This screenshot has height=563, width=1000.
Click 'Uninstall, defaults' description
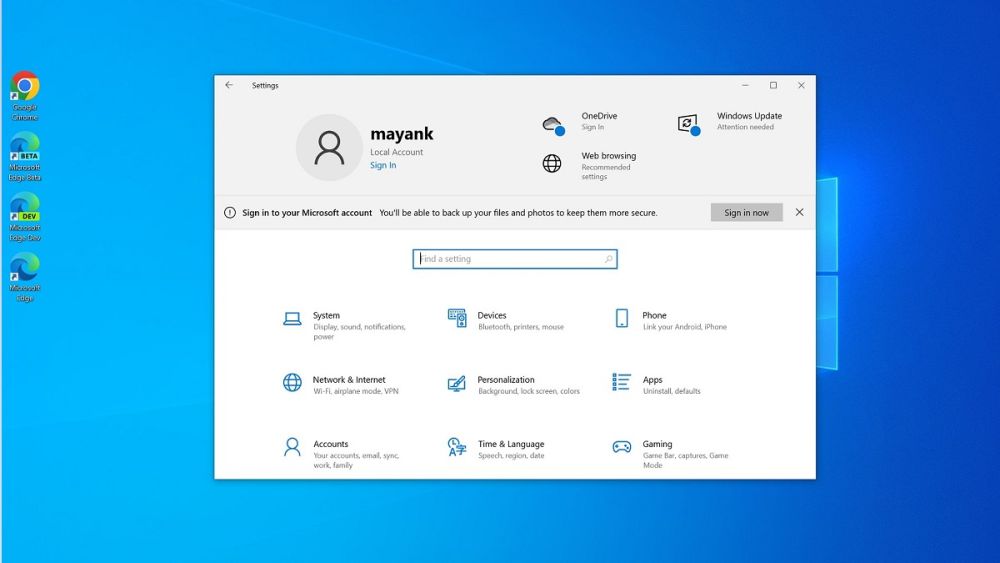pyautogui.click(x=672, y=391)
